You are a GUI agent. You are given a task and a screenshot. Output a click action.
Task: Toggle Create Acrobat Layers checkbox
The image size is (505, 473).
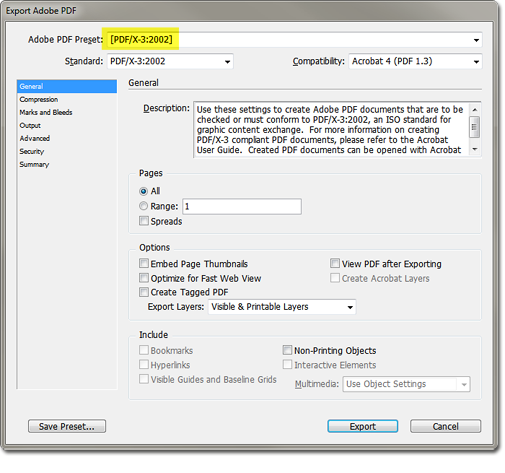point(335,278)
